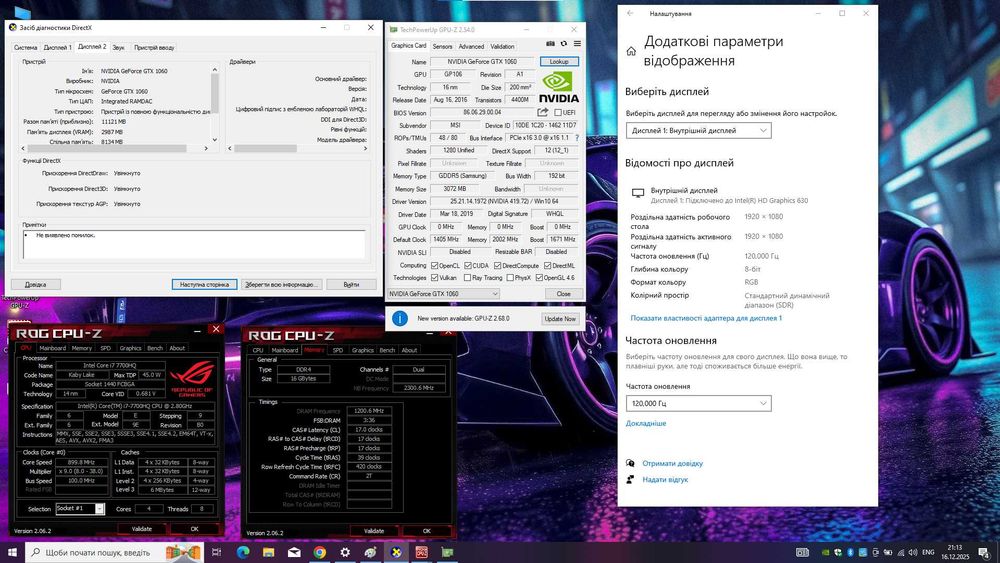Click the taskbar search box
1000x563 pixels.
coord(114,552)
